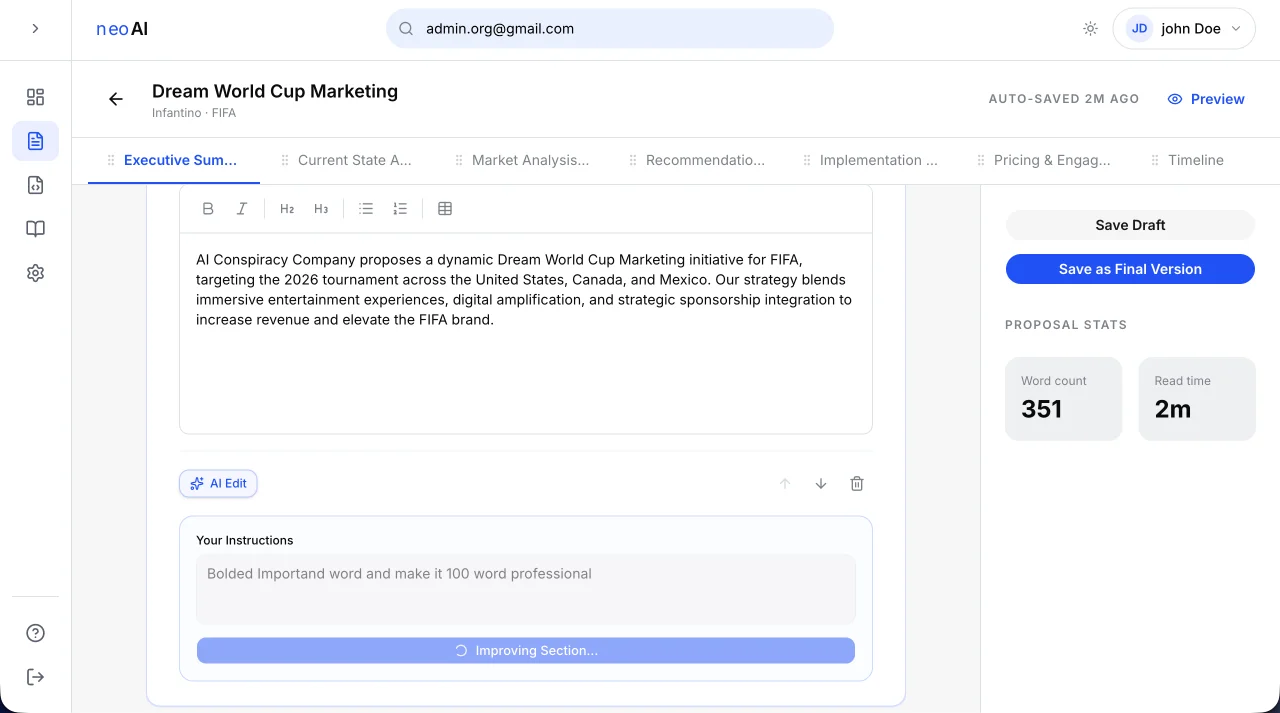Viewport: 1280px width, 713px height.
Task: Click the JD avatar badge
Action: [1139, 29]
